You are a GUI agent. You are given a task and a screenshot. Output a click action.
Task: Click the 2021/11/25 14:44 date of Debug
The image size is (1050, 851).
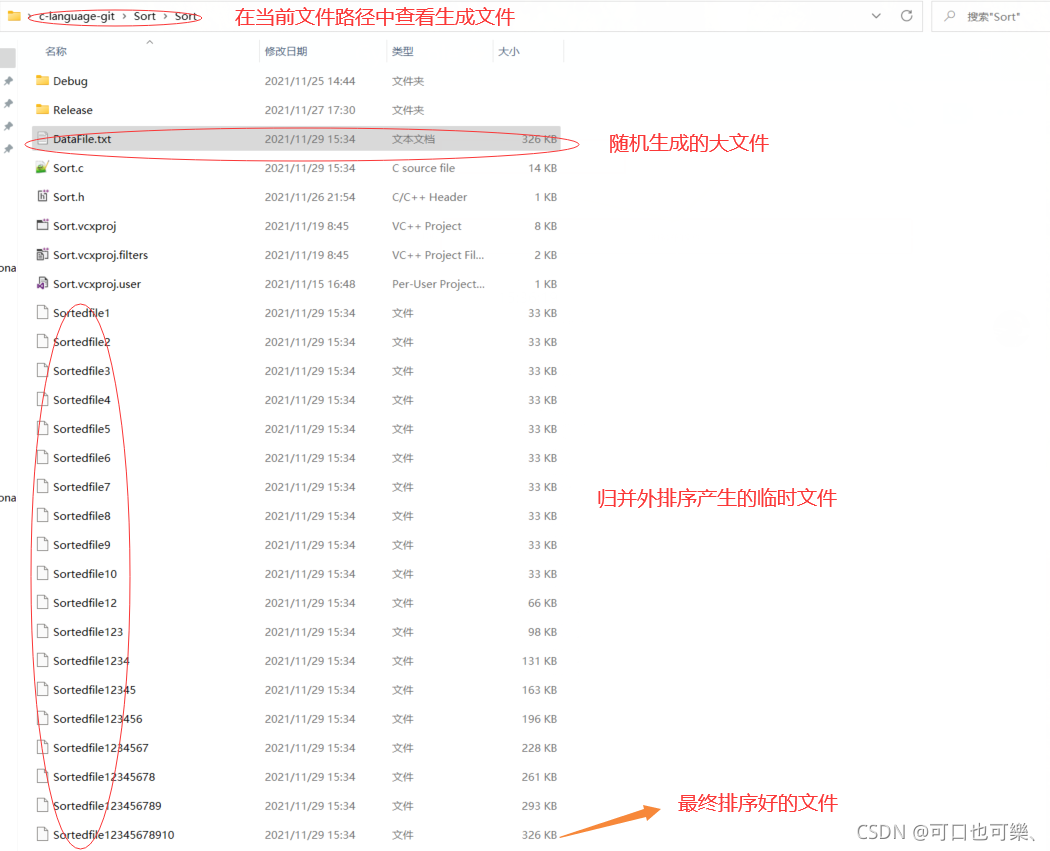click(x=309, y=80)
